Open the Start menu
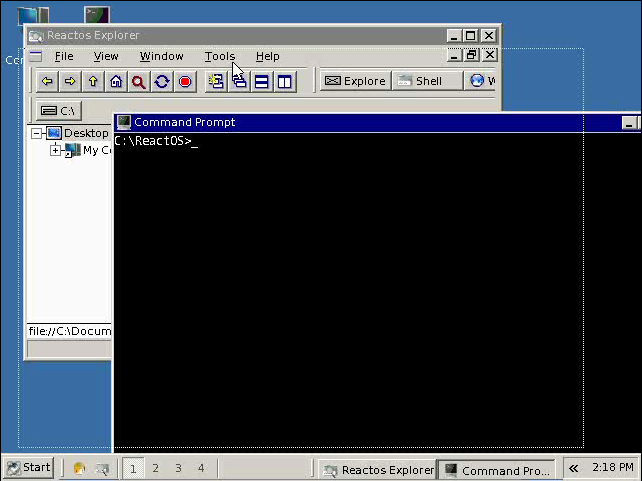 coord(29,467)
